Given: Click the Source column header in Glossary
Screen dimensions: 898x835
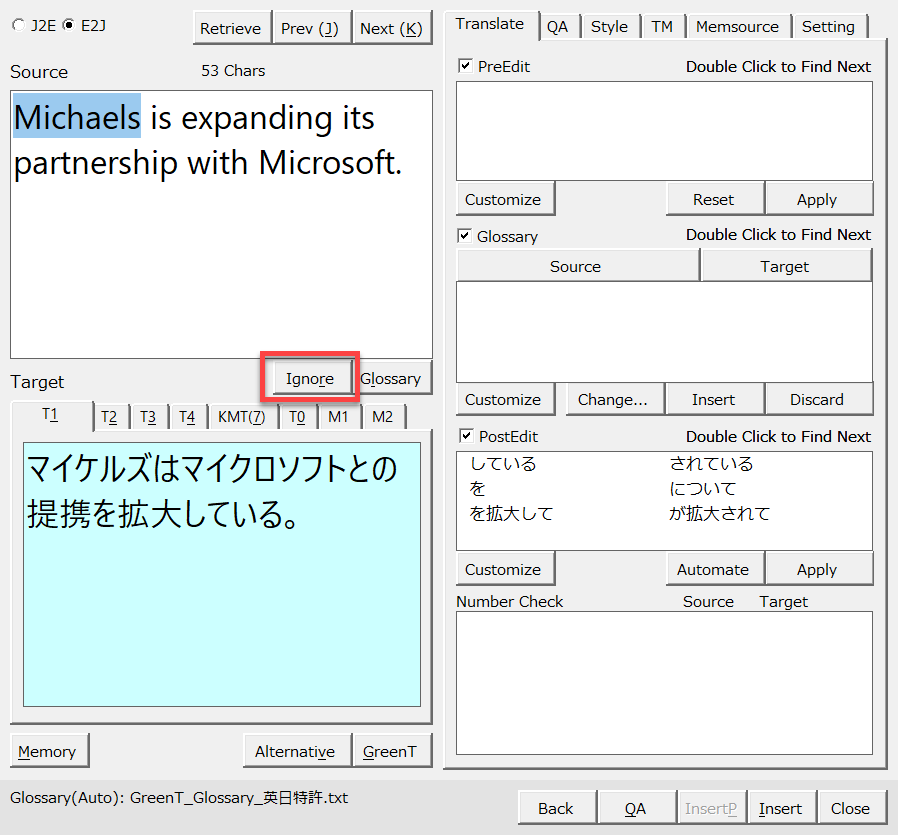Looking at the screenshot, I should (x=576, y=266).
